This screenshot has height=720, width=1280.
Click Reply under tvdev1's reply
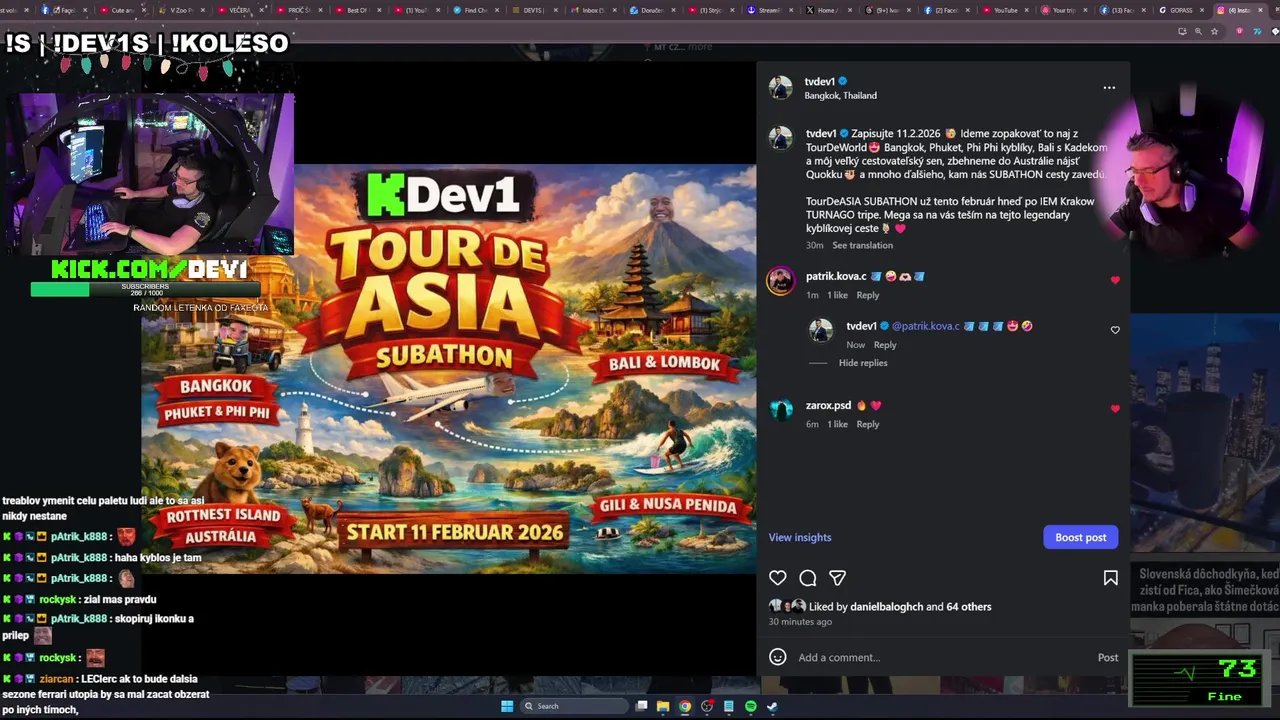coord(885,345)
